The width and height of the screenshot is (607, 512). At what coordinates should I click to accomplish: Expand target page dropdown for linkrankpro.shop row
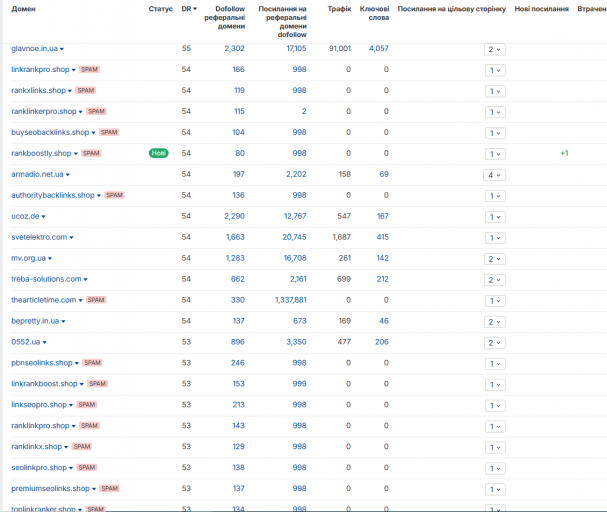[x=495, y=70]
